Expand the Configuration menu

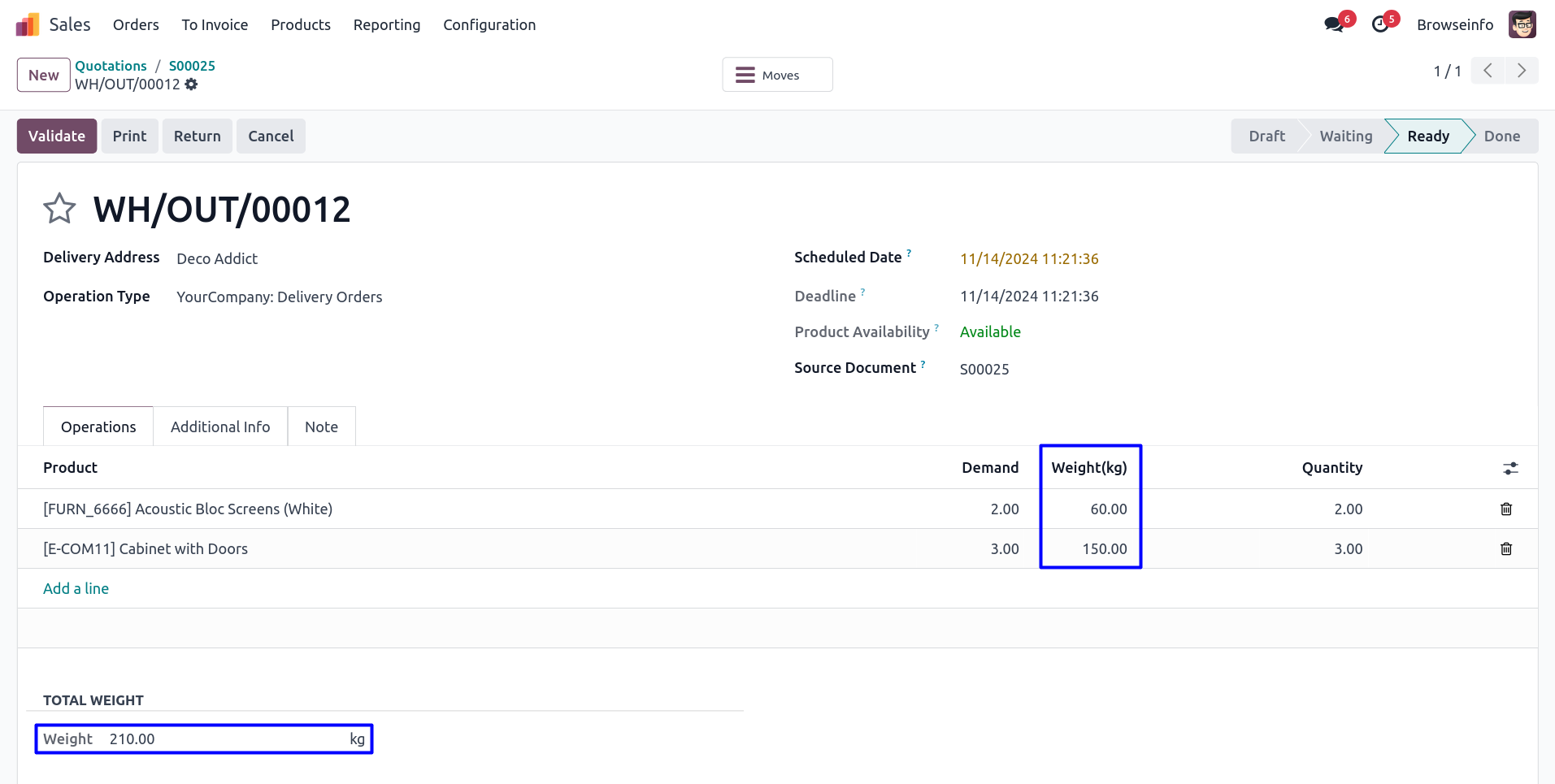tap(489, 25)
